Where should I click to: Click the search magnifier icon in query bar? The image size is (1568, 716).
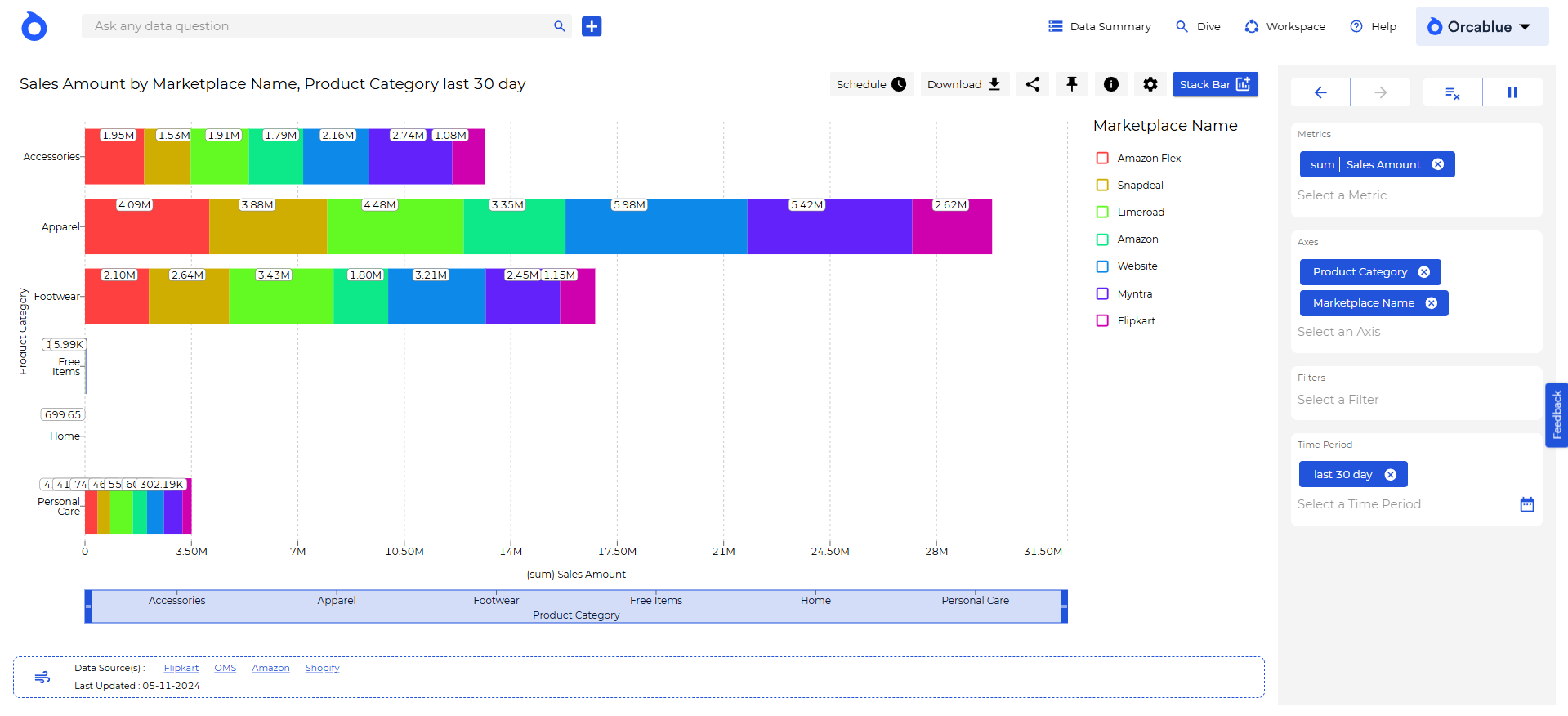[560, 26]
